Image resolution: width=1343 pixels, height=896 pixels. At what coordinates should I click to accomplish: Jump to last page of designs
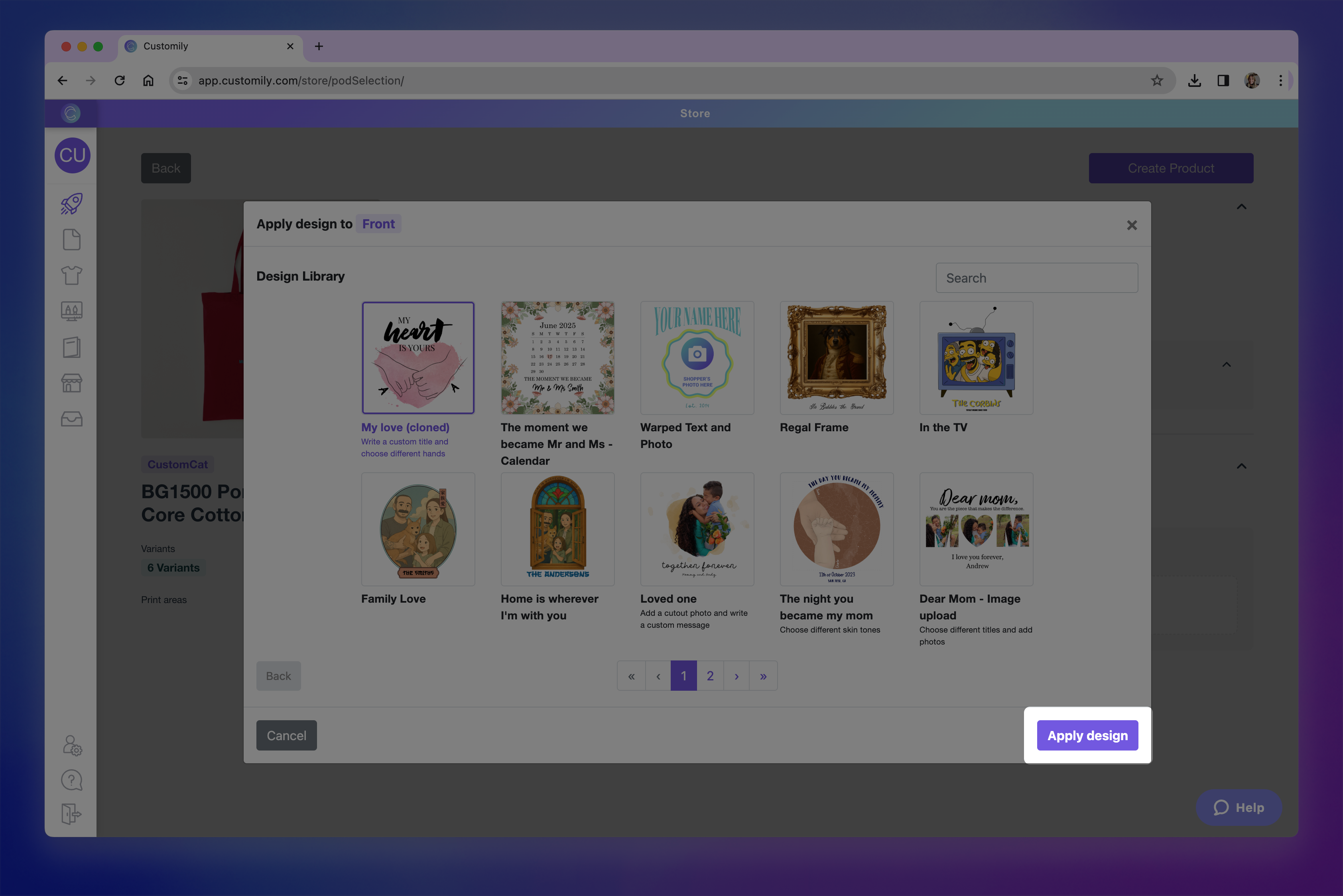763,676
